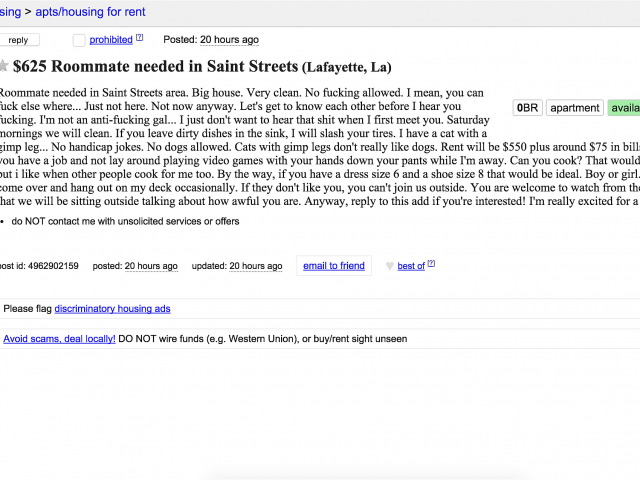Click the green available tag
This screenshot has width=640, height=480.
tap(624, 108)
